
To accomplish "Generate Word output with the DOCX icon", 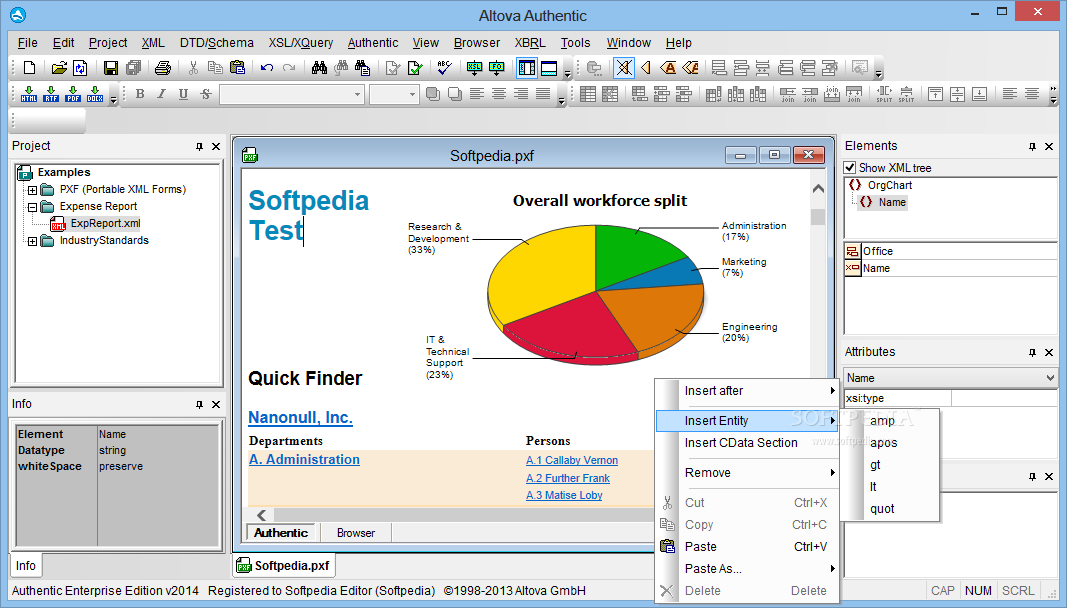I will 95,94.
